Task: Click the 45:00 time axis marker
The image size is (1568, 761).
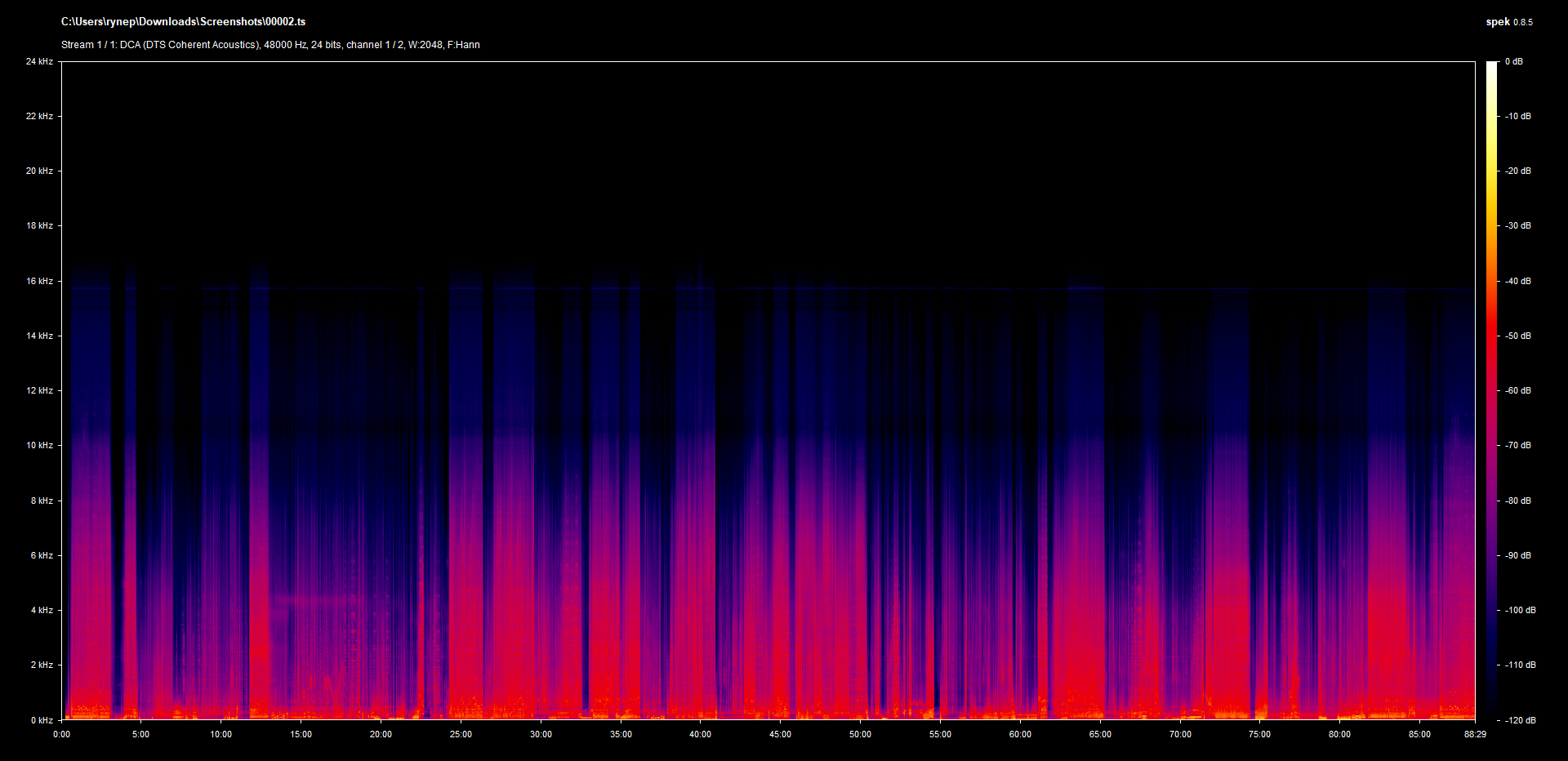Action: pos(780,734)
